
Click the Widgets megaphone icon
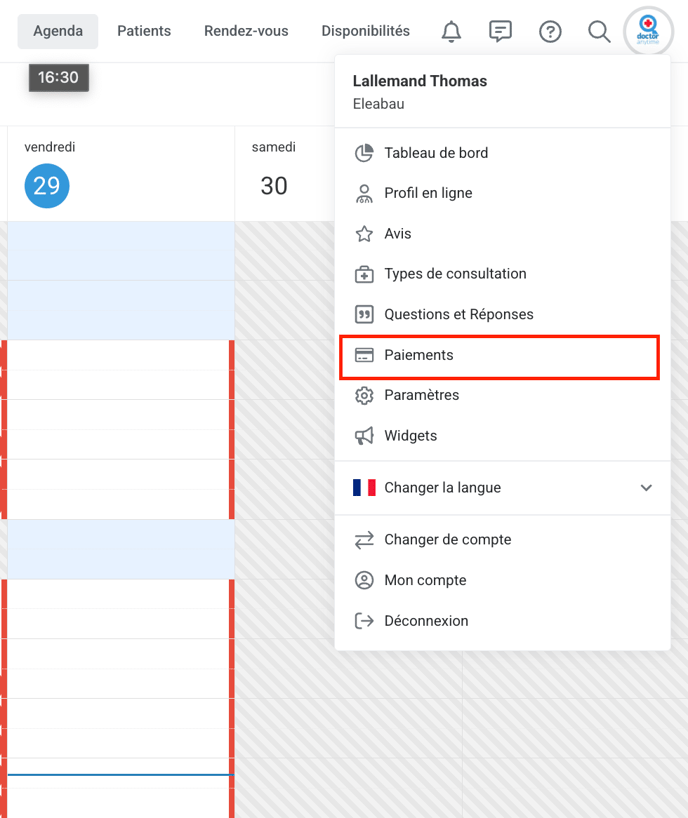(x=364, y=436)
